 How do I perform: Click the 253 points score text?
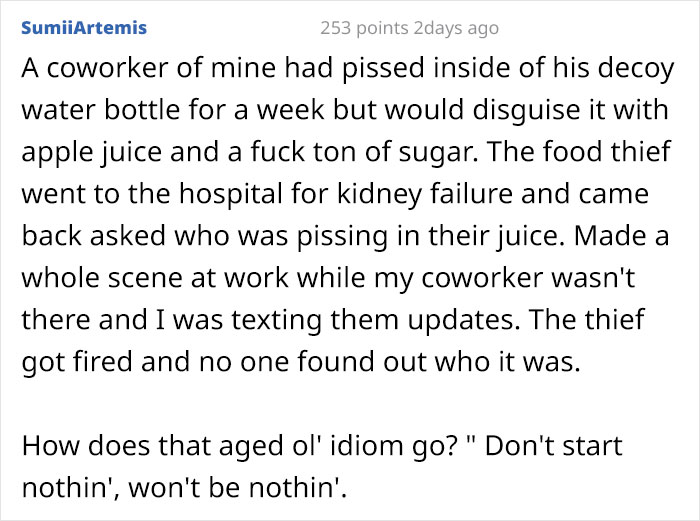click(364, 28)
